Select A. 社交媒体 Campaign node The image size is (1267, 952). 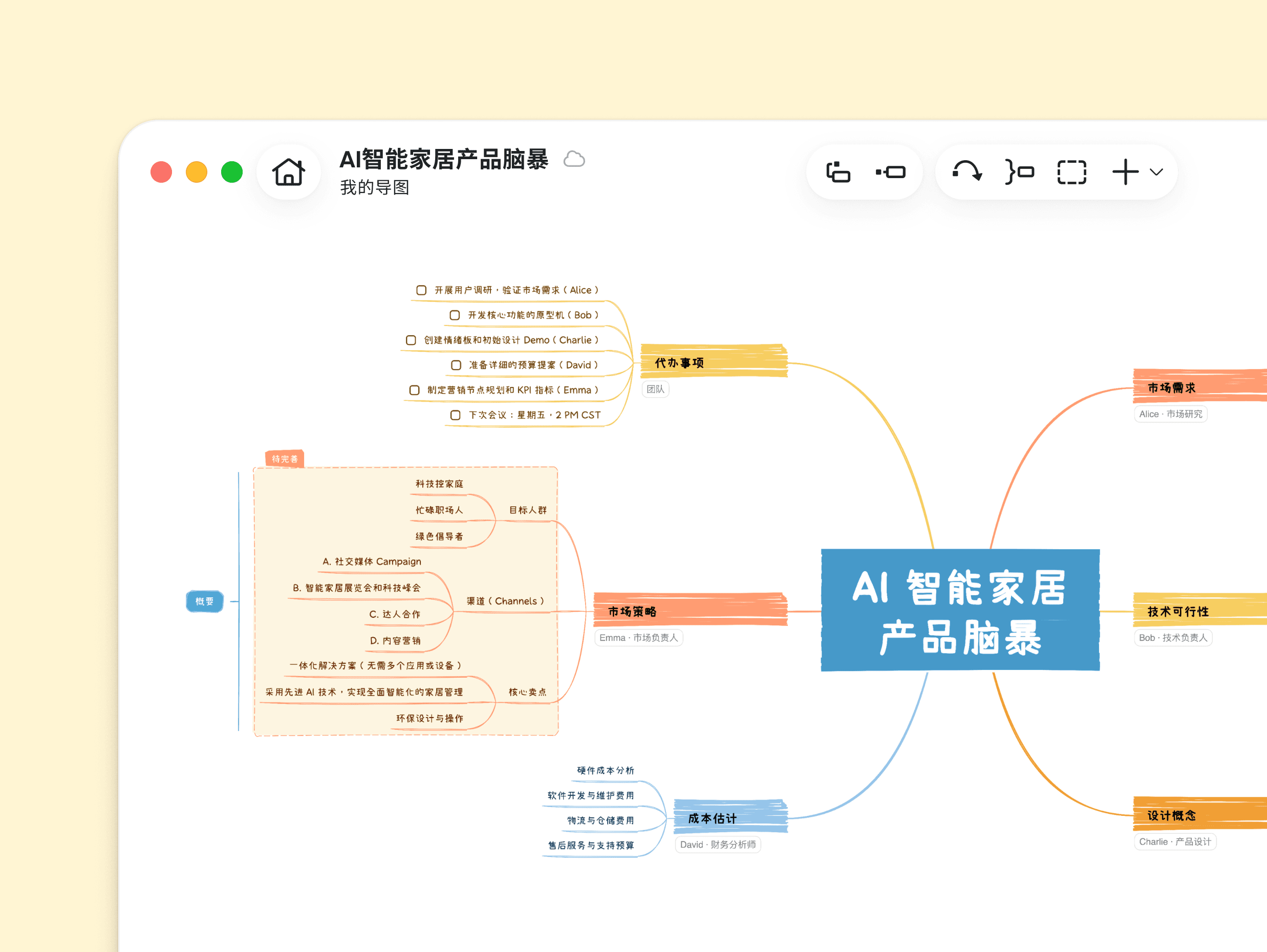click(x=372, y=561)
